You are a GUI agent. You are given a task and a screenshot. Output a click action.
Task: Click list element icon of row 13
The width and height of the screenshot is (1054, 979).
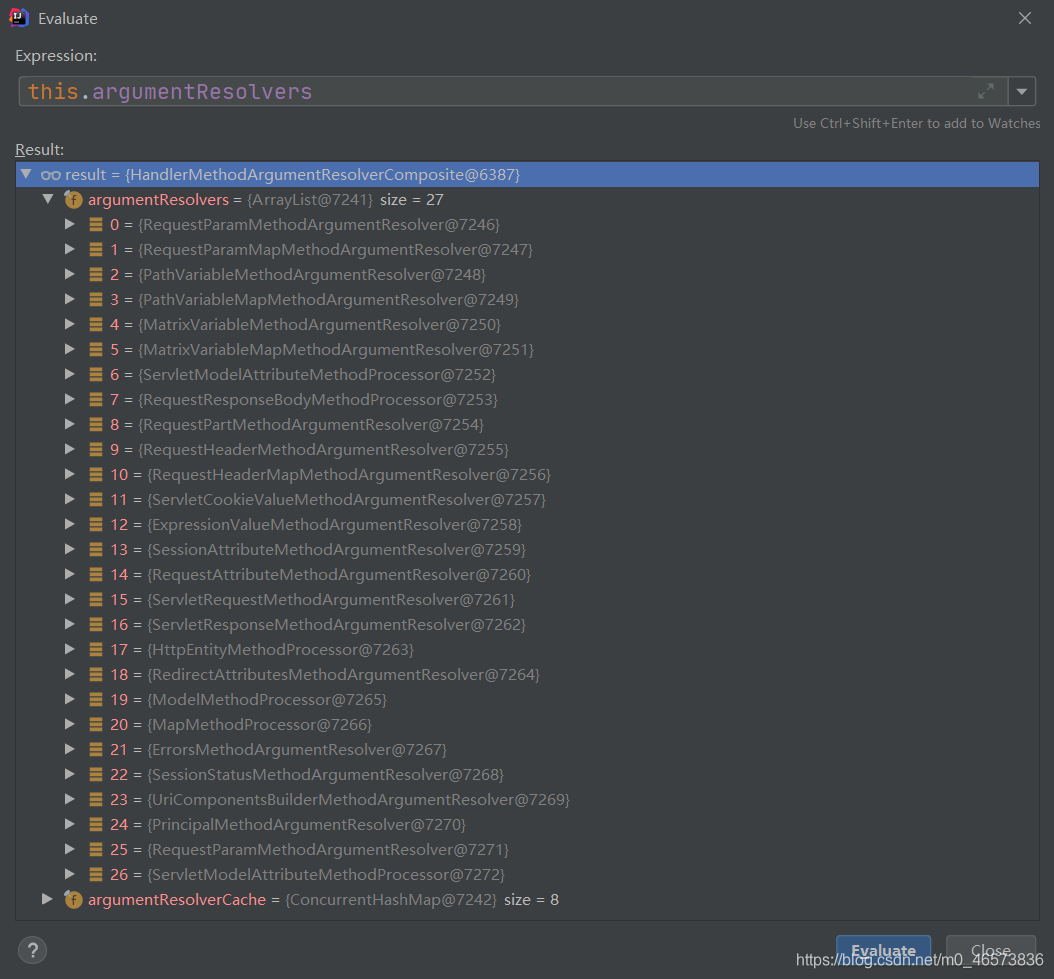click(96, 549)
